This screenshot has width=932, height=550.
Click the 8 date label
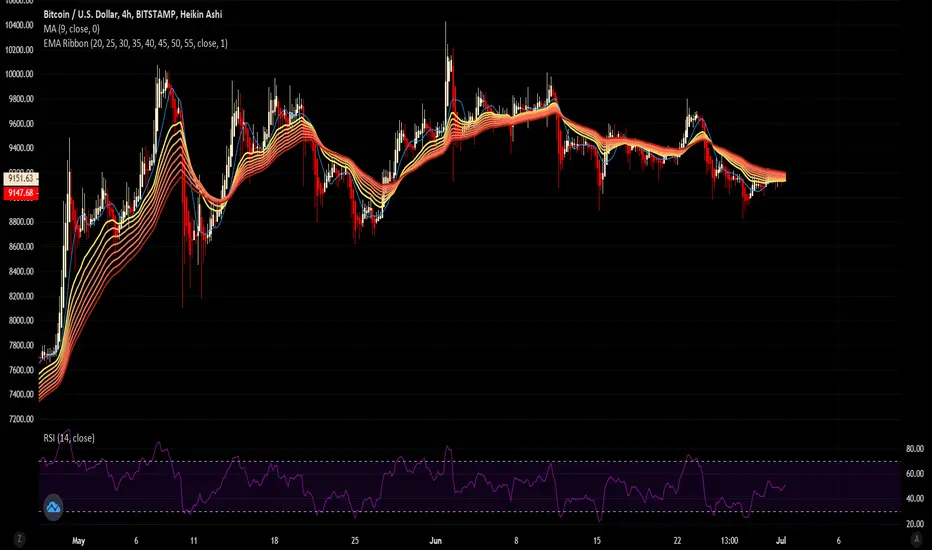click(x=516, y=540)
